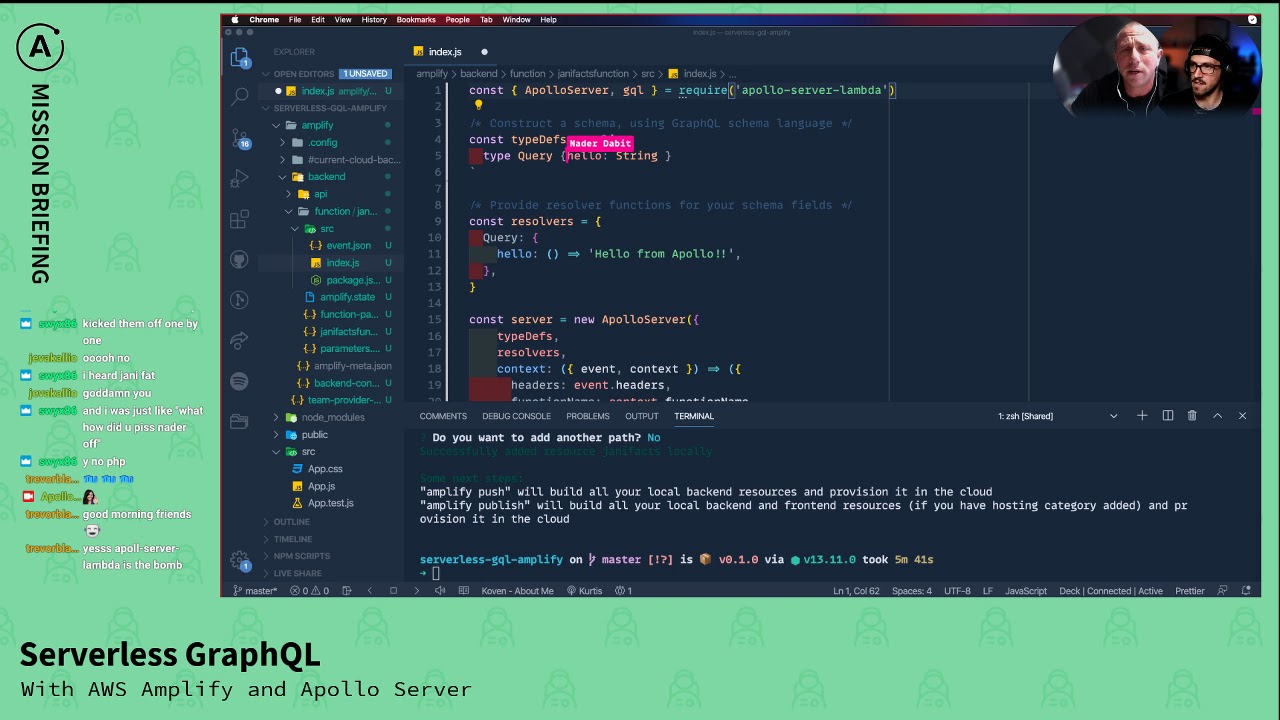
Task: Select the Terminal tab
Action: pyautogui.click(x=694, y=416)
